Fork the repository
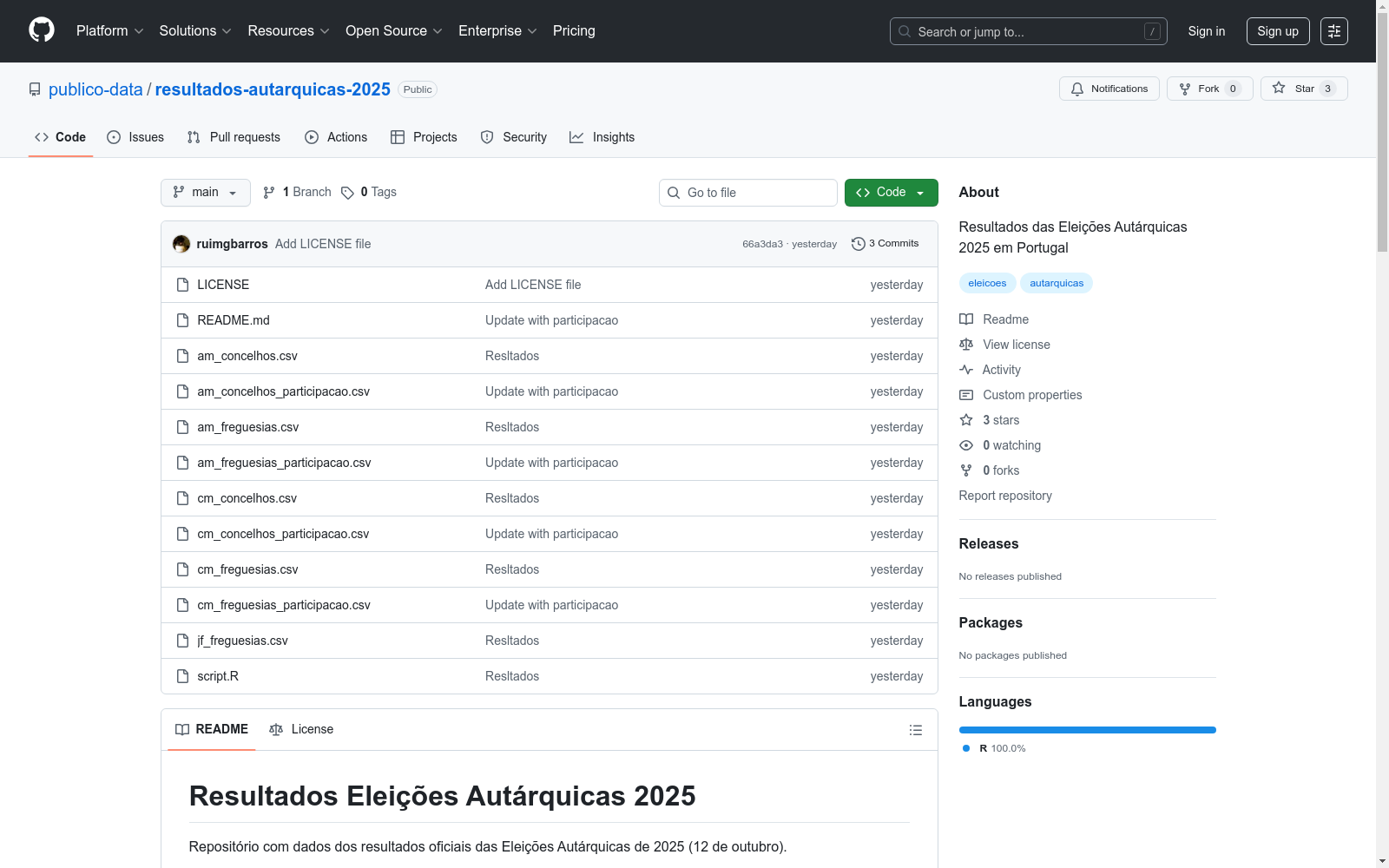The image size is (1389, 868). coord(1210,89)
